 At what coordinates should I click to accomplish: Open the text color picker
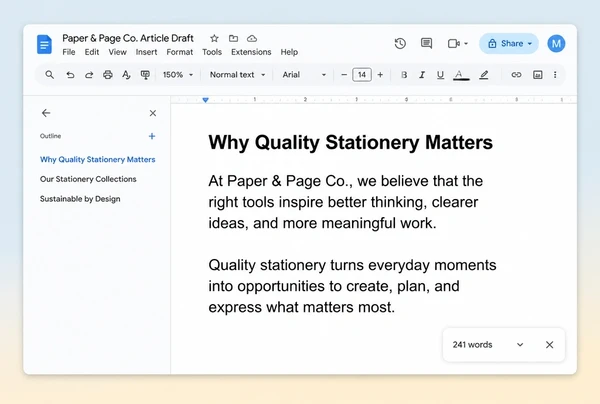click(461, 75)
